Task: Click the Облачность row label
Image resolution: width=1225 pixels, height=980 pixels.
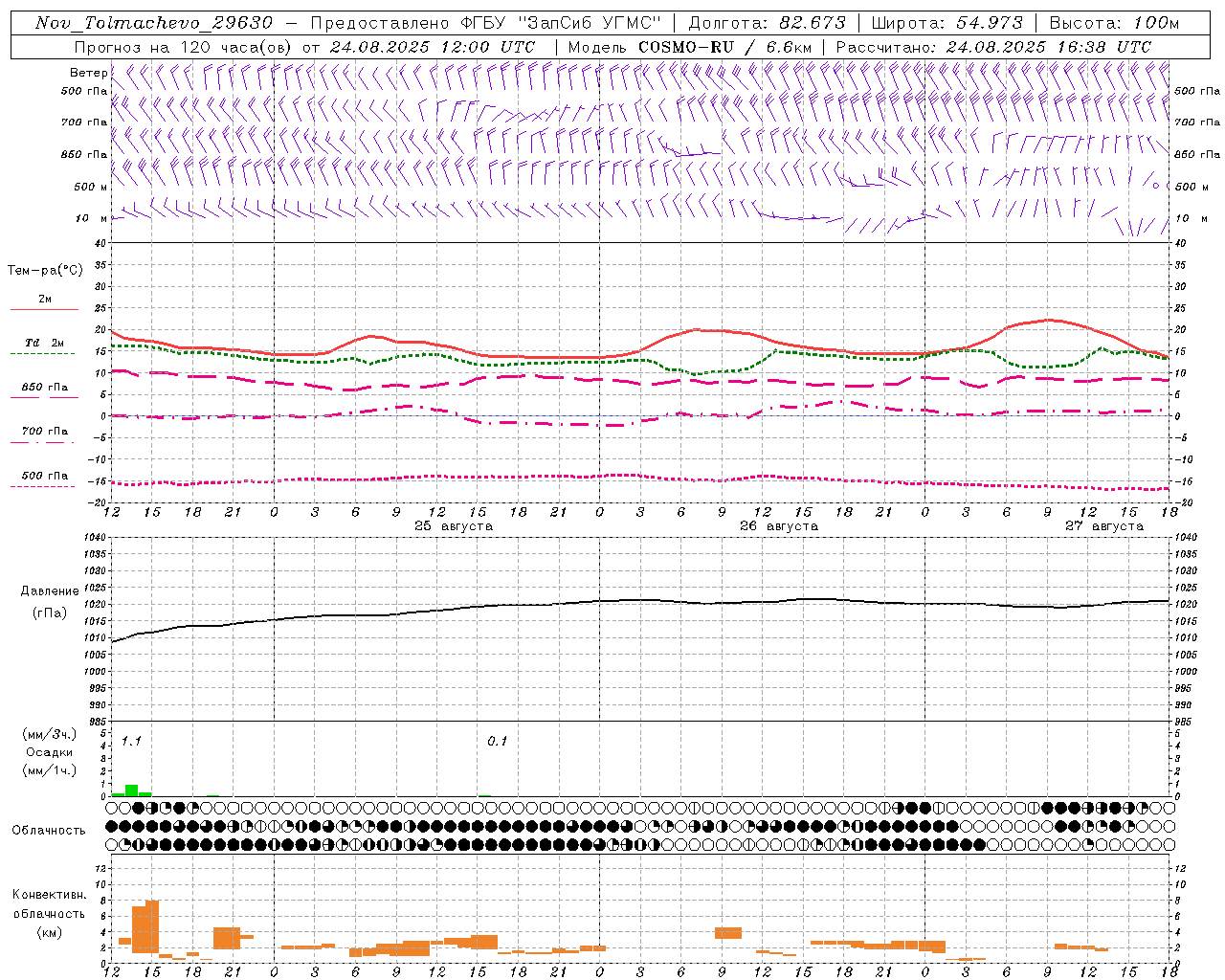Action: click(x=49, y=831)
